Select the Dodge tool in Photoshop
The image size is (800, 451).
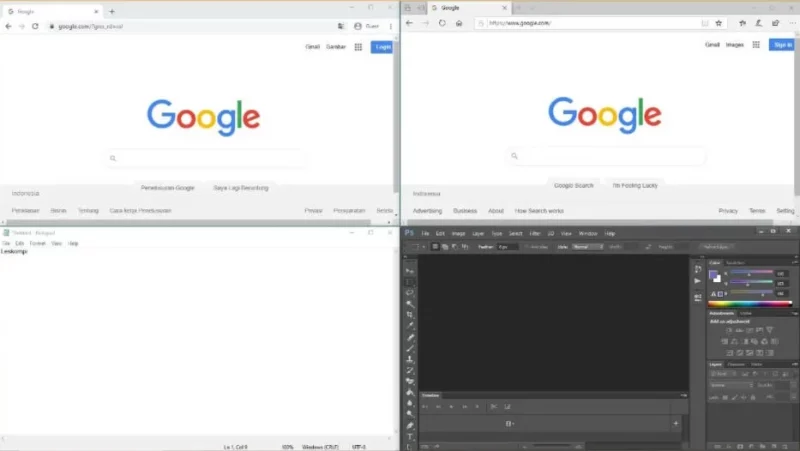[410, 414]
